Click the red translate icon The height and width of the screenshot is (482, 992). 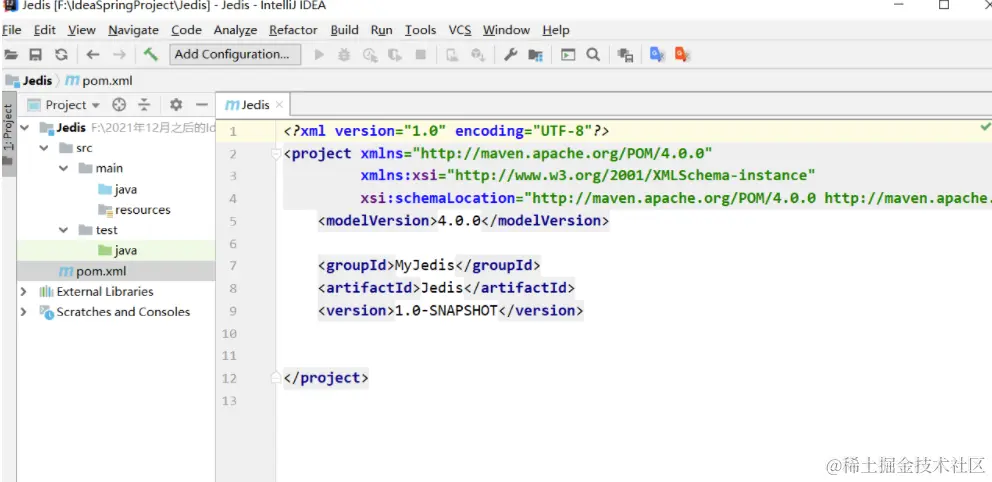(x=681, y=55)
